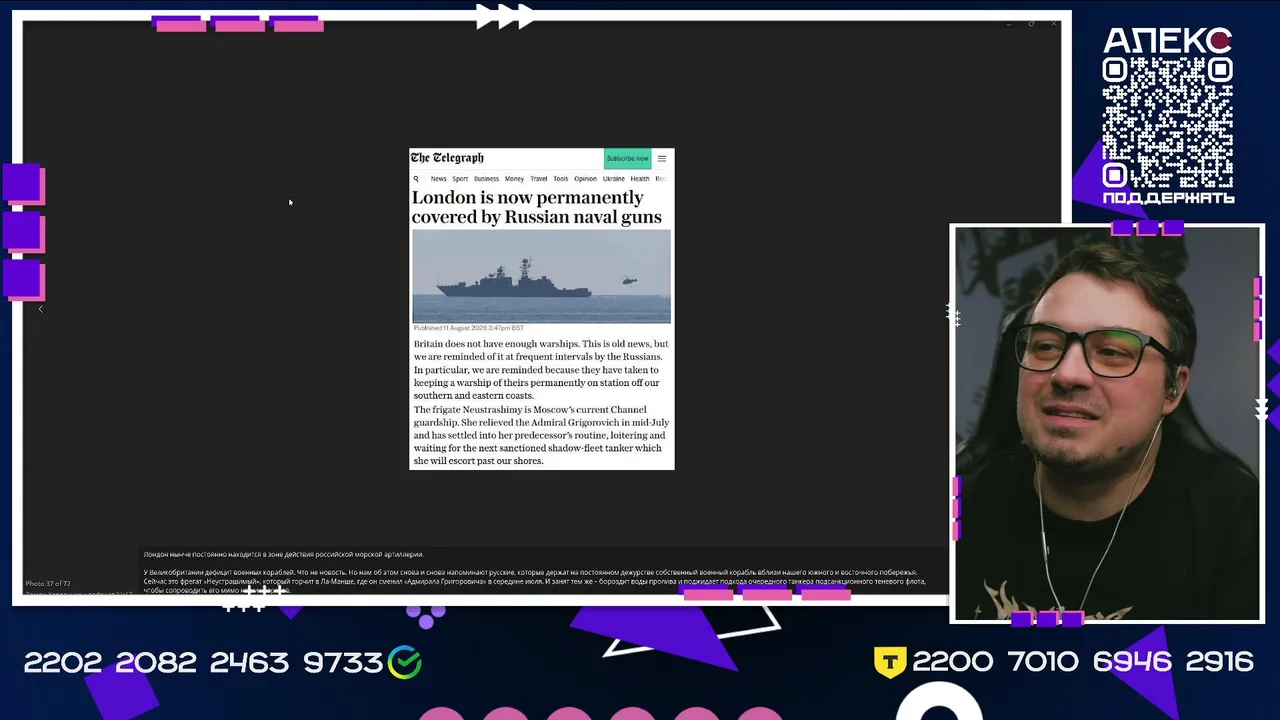
Task: Click the Russian caption paragraph starting 'У Великобритании'
Action: click(x=534, y=581)
